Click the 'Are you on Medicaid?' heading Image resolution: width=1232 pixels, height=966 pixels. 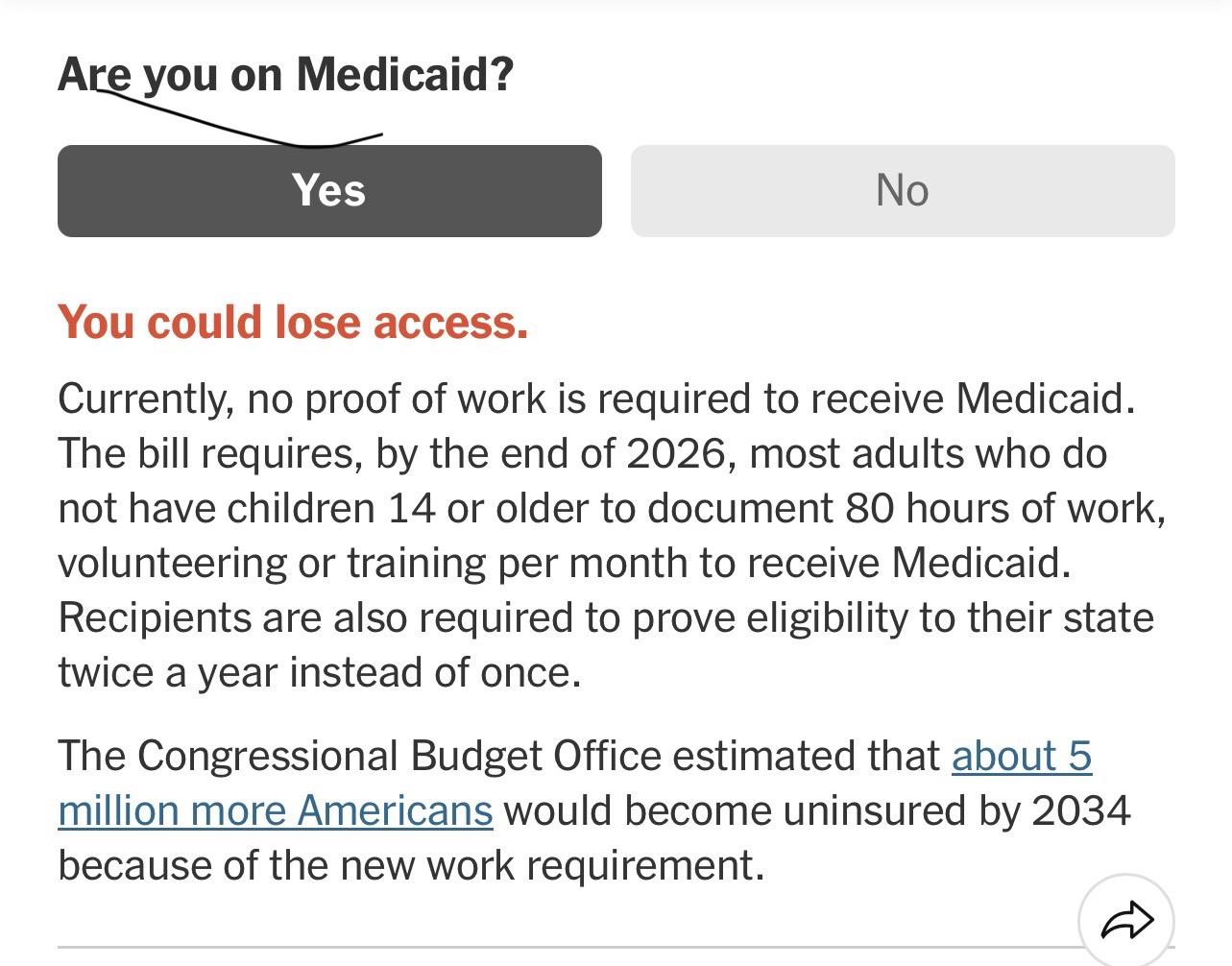click(x=286, y=74)
